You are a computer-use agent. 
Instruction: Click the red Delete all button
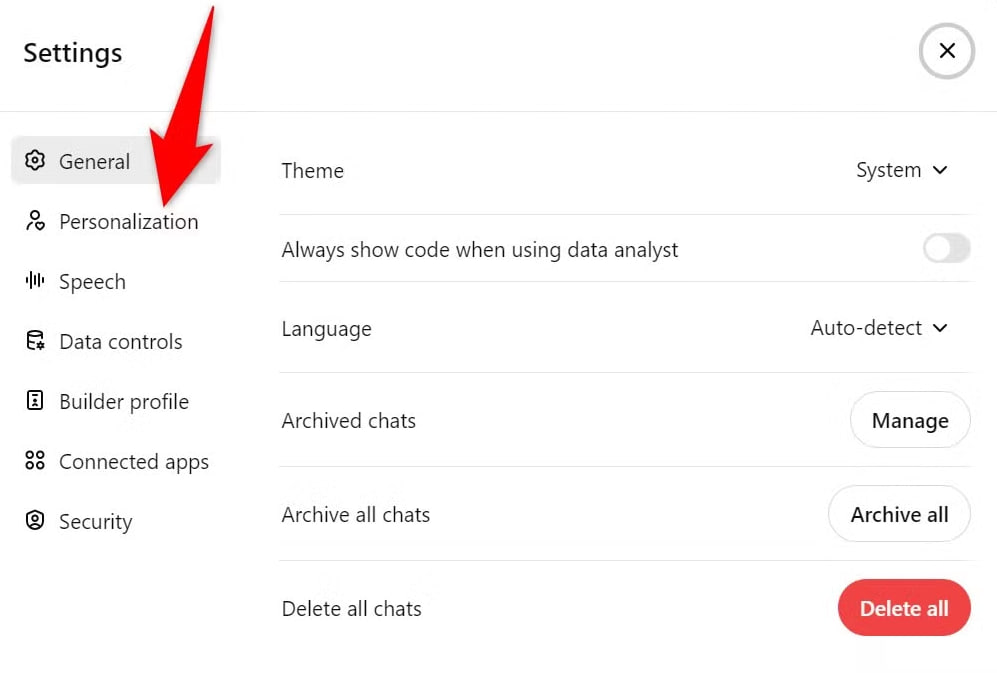pyautogui.click(x=904, y=608)
